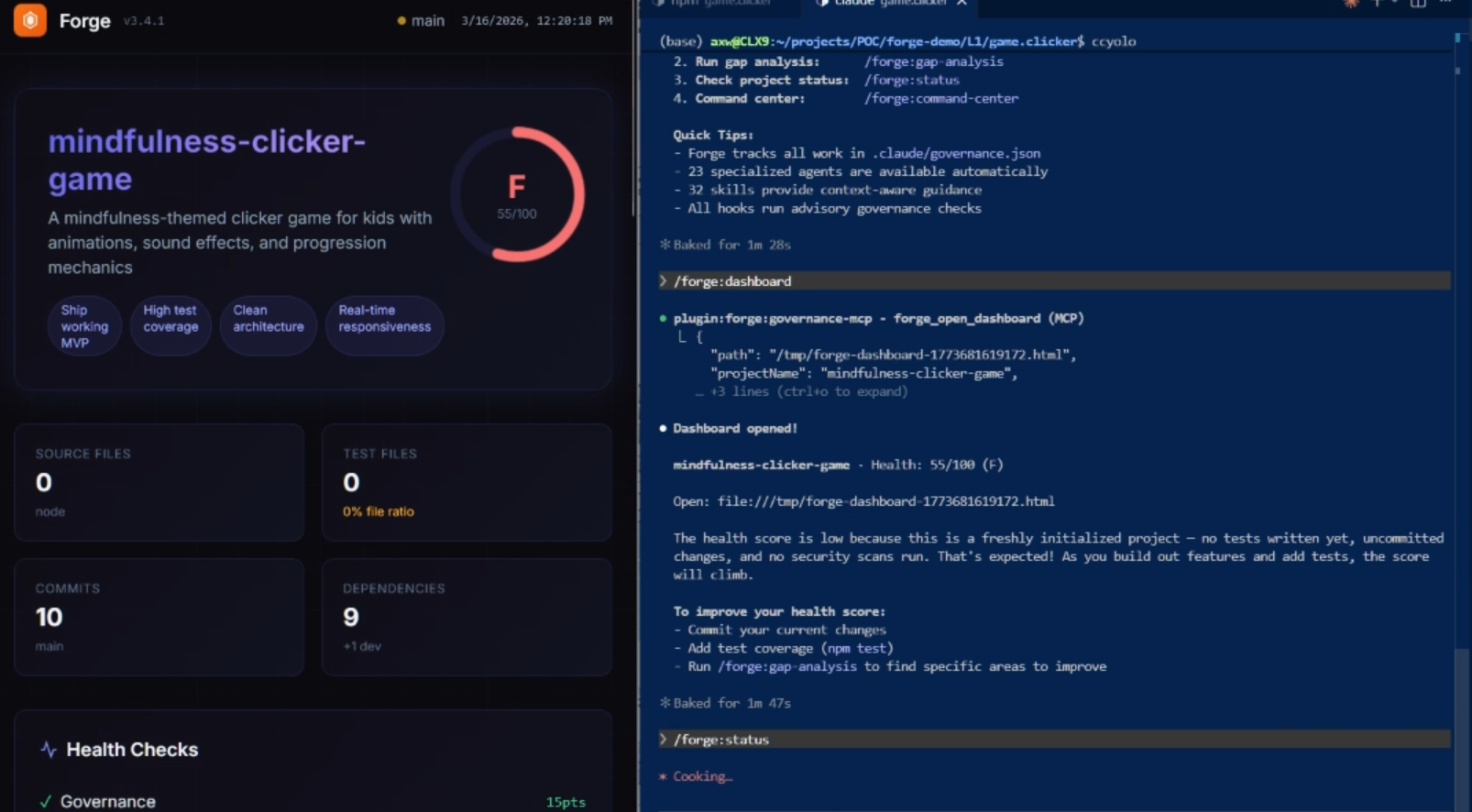
Task: Click the Forge version v3.4.1 label
Action: [x=143, y=21]
